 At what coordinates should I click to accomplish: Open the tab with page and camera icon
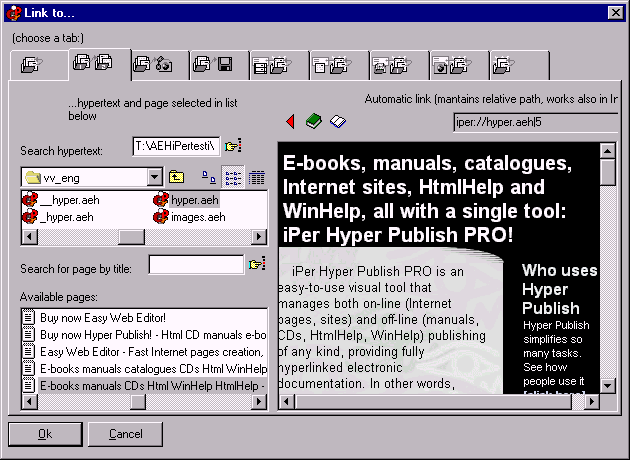pos(160,65)
